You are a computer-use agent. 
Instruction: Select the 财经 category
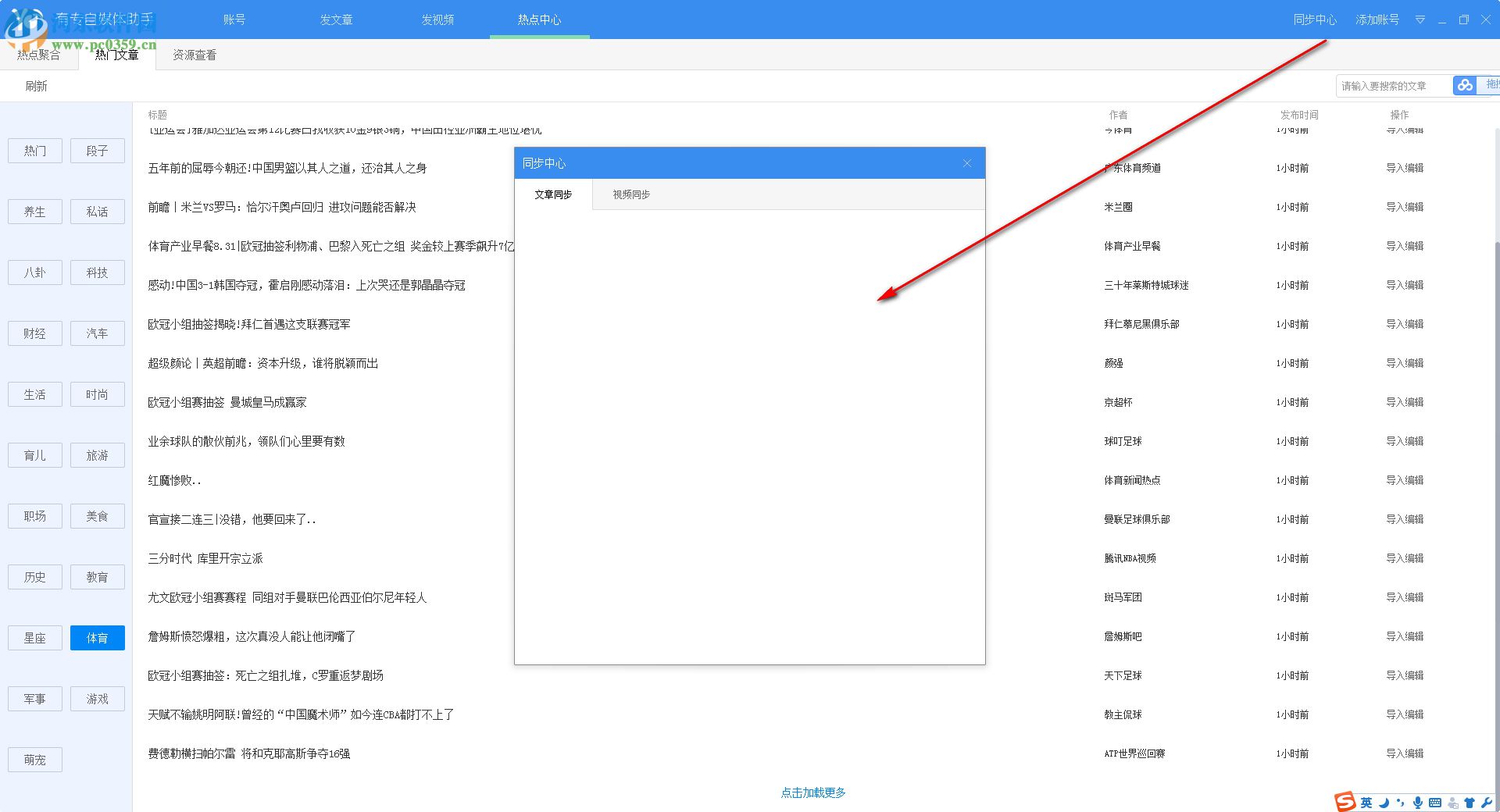click(35, 333)
